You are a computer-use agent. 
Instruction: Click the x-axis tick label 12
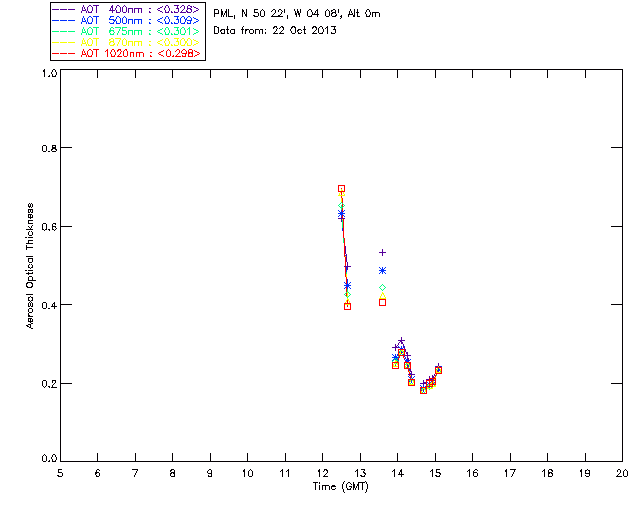pos(322,474)
